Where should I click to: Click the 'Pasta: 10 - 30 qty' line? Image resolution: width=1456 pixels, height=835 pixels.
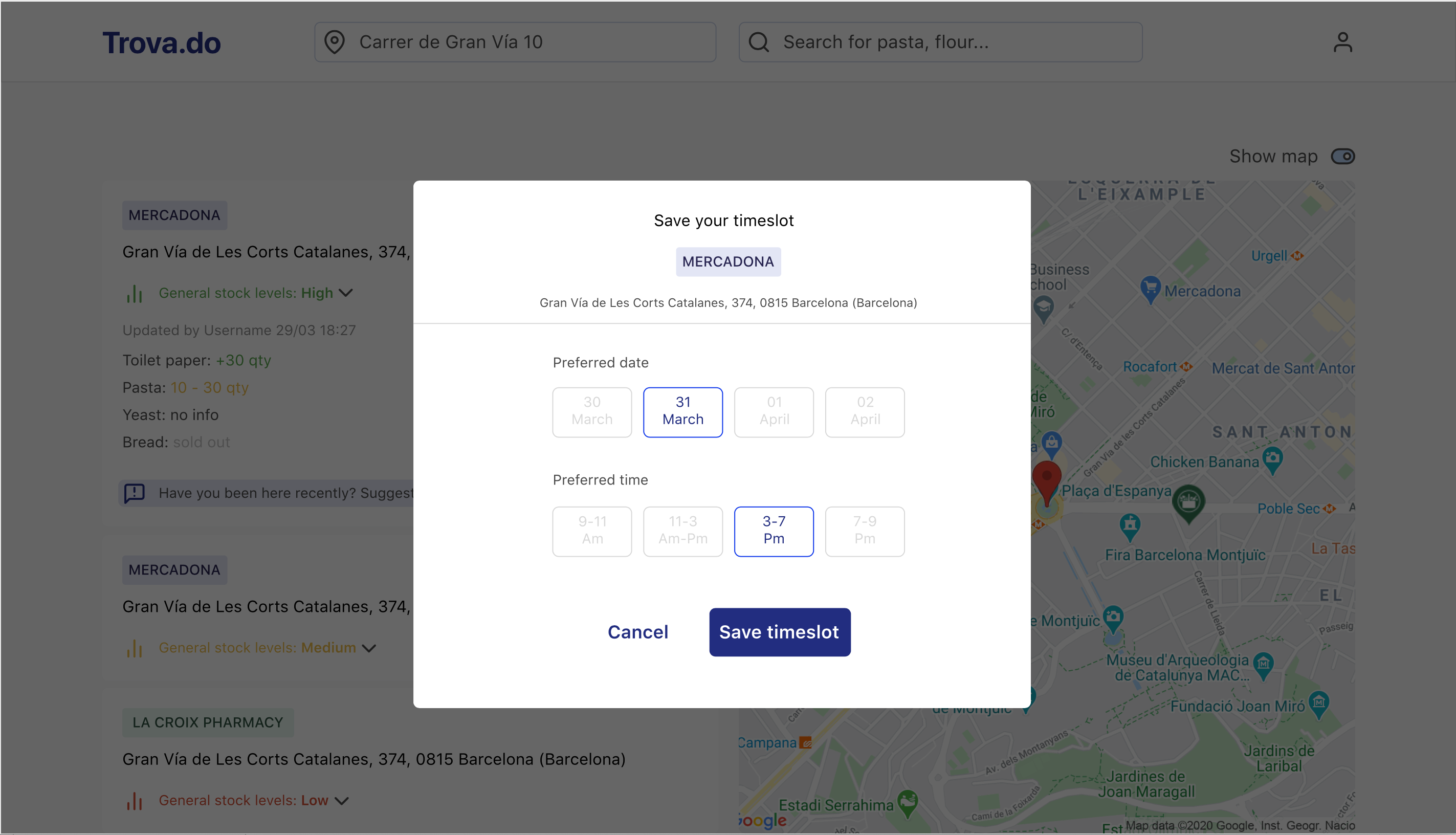tap(185, 388)
